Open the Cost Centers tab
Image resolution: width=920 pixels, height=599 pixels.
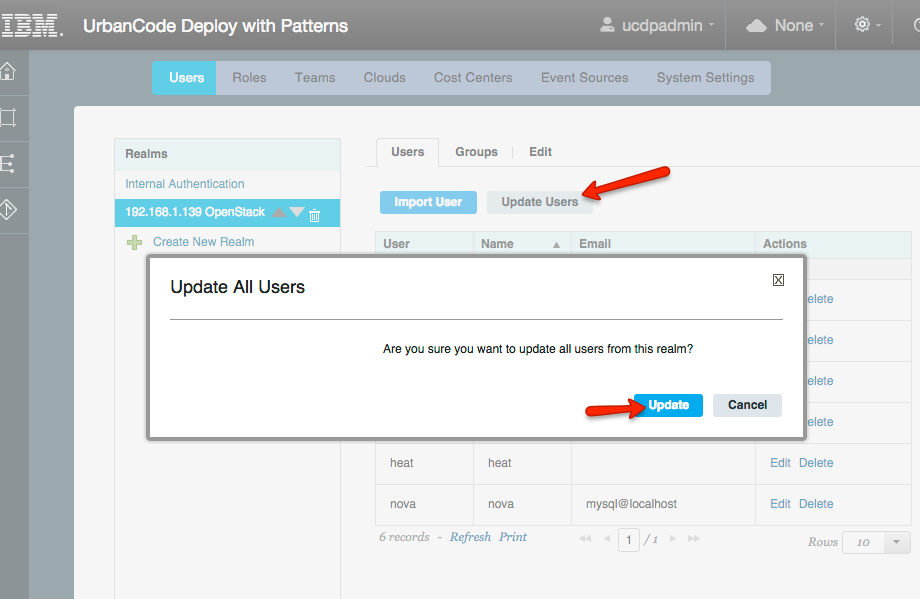click(473, 77)
